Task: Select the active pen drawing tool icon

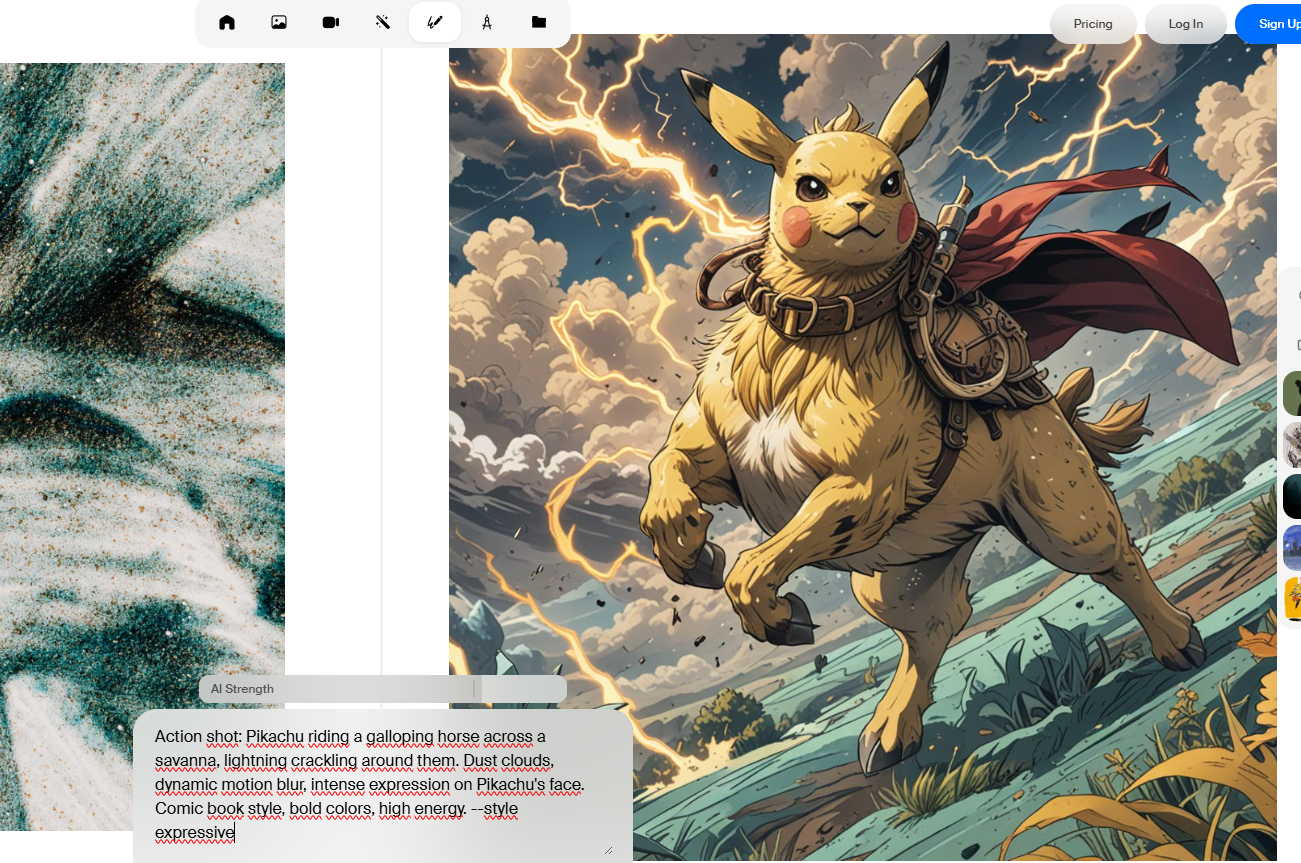Action: click(435, 22)
